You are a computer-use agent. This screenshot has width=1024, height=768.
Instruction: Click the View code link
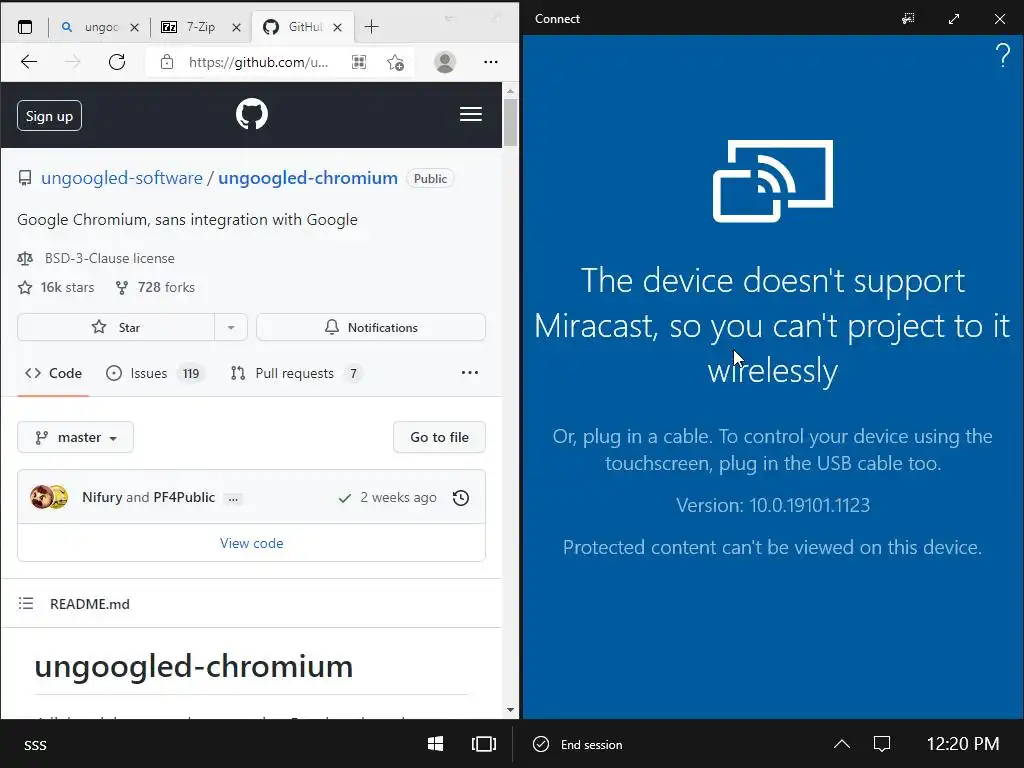(x=251, y=543)
